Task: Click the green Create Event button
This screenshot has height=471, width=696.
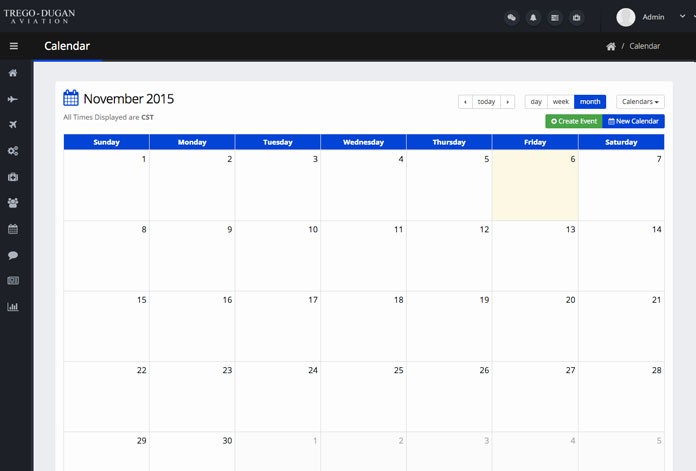Action: coord(573,121)
